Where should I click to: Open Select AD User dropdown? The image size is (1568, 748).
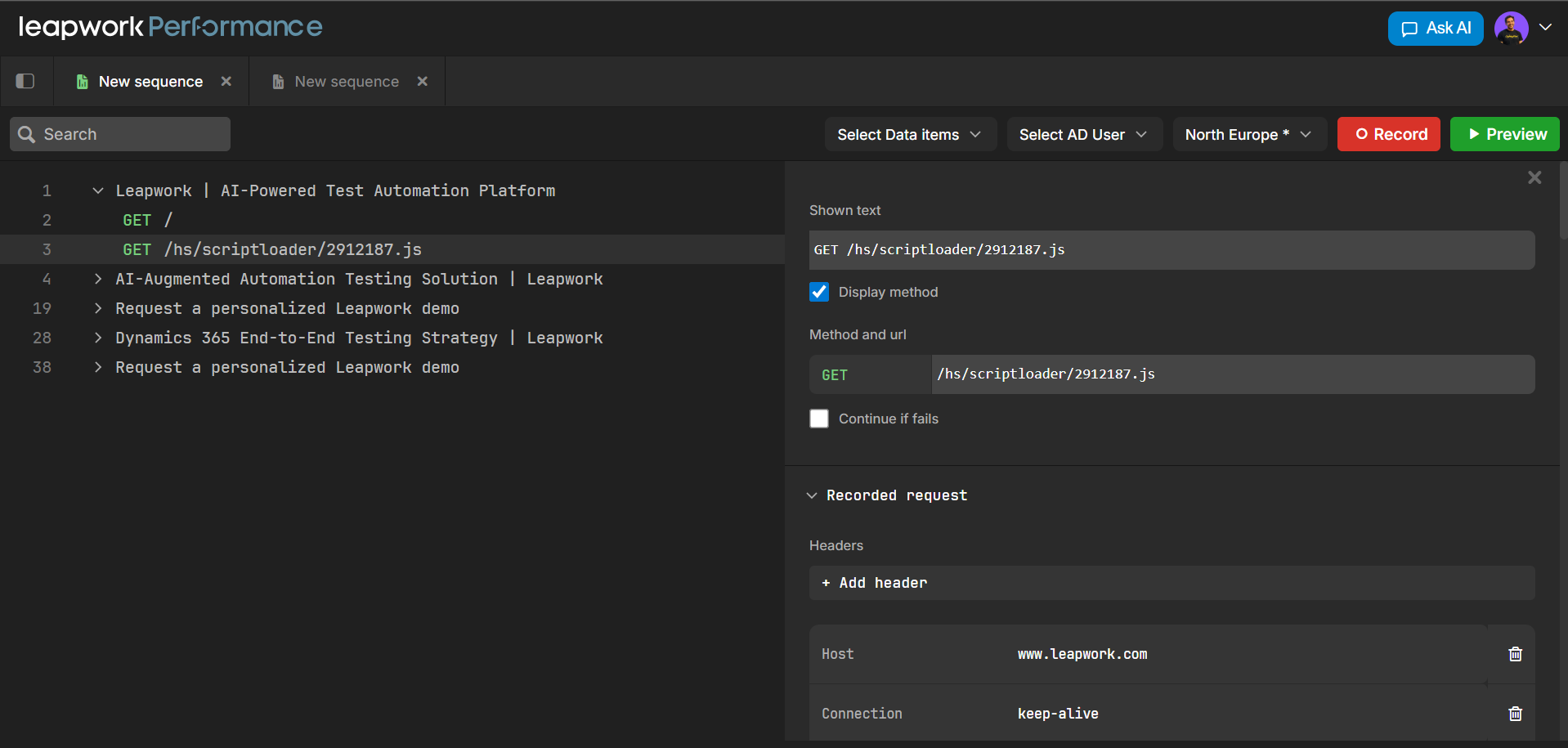pos(1083,134)
